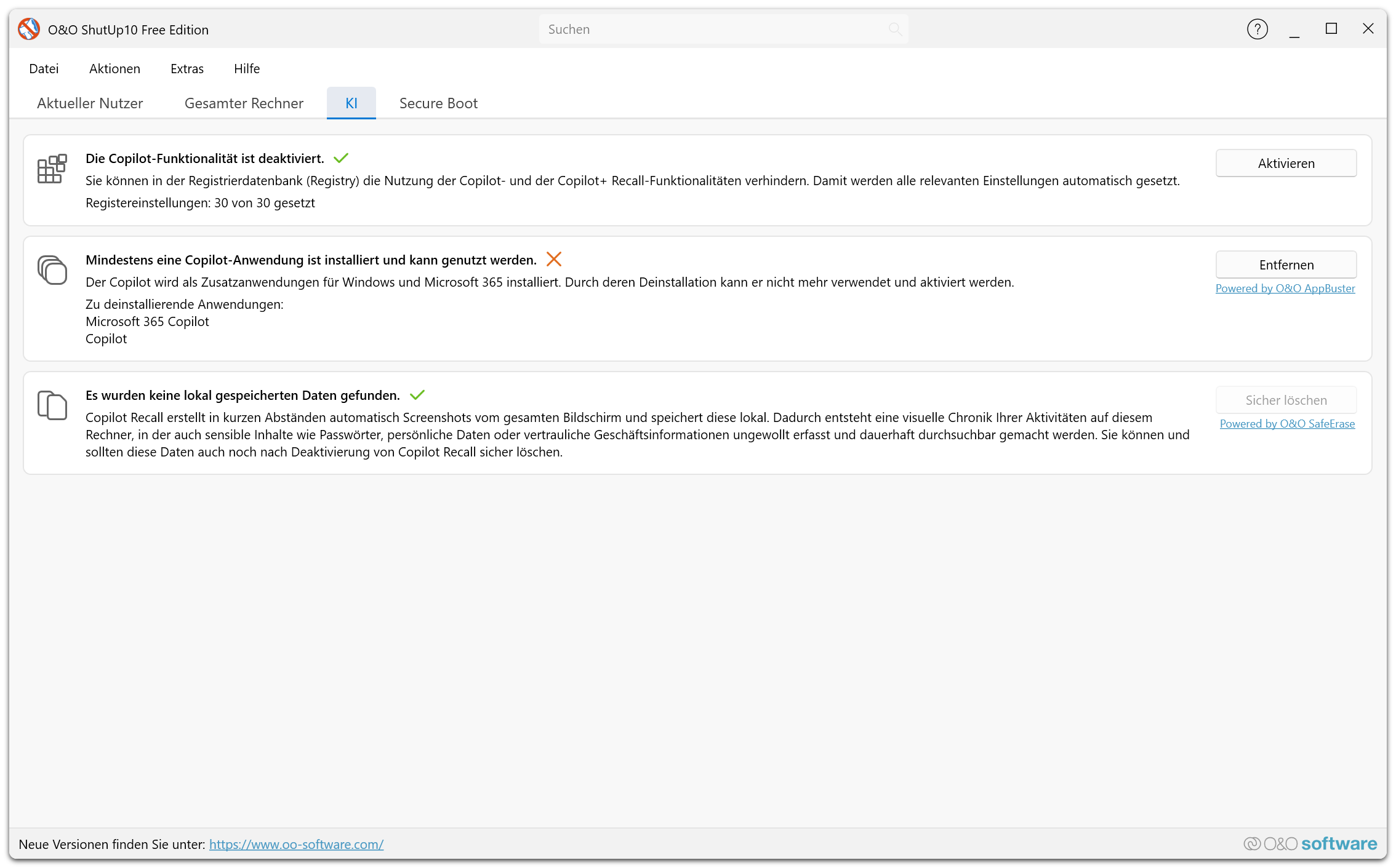Image resolution: width=1396 pixels, height=868 pixels.
Task: Click the O&O software logo in footer
Action: (x=1310, y=843)
